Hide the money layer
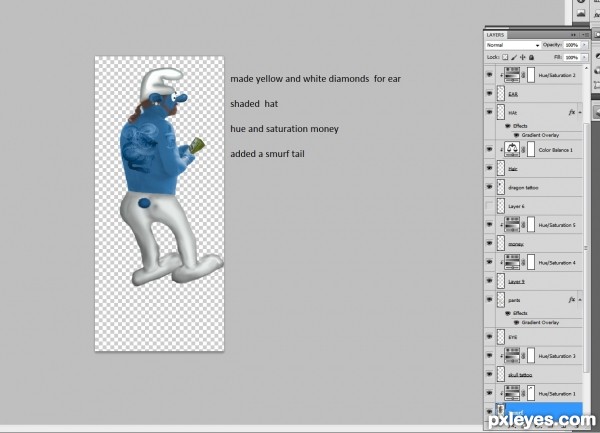 (489, 243)
